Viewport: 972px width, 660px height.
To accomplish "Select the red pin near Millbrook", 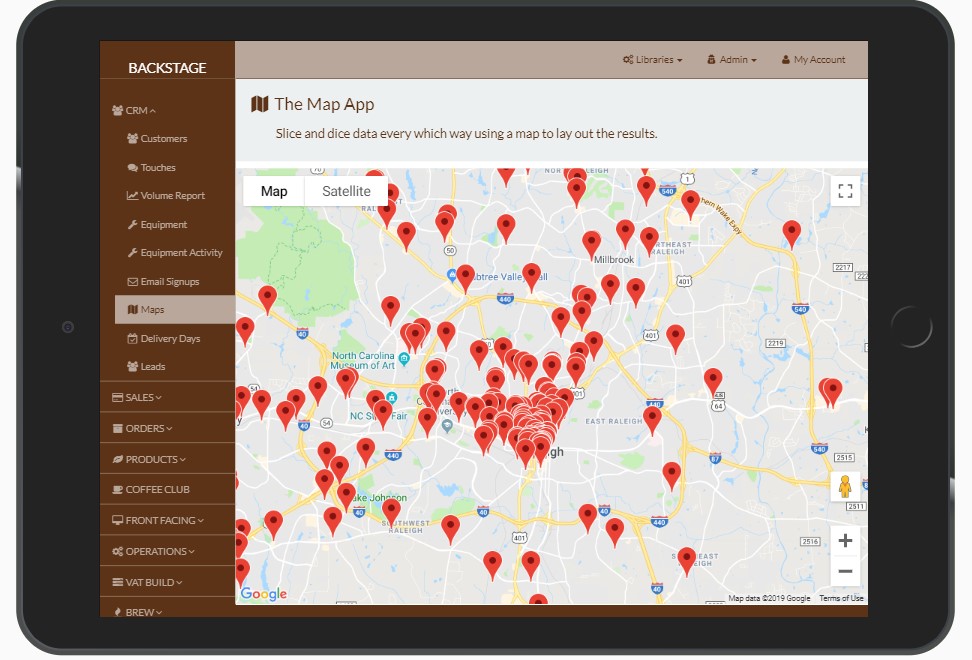I will click(592, 241).
